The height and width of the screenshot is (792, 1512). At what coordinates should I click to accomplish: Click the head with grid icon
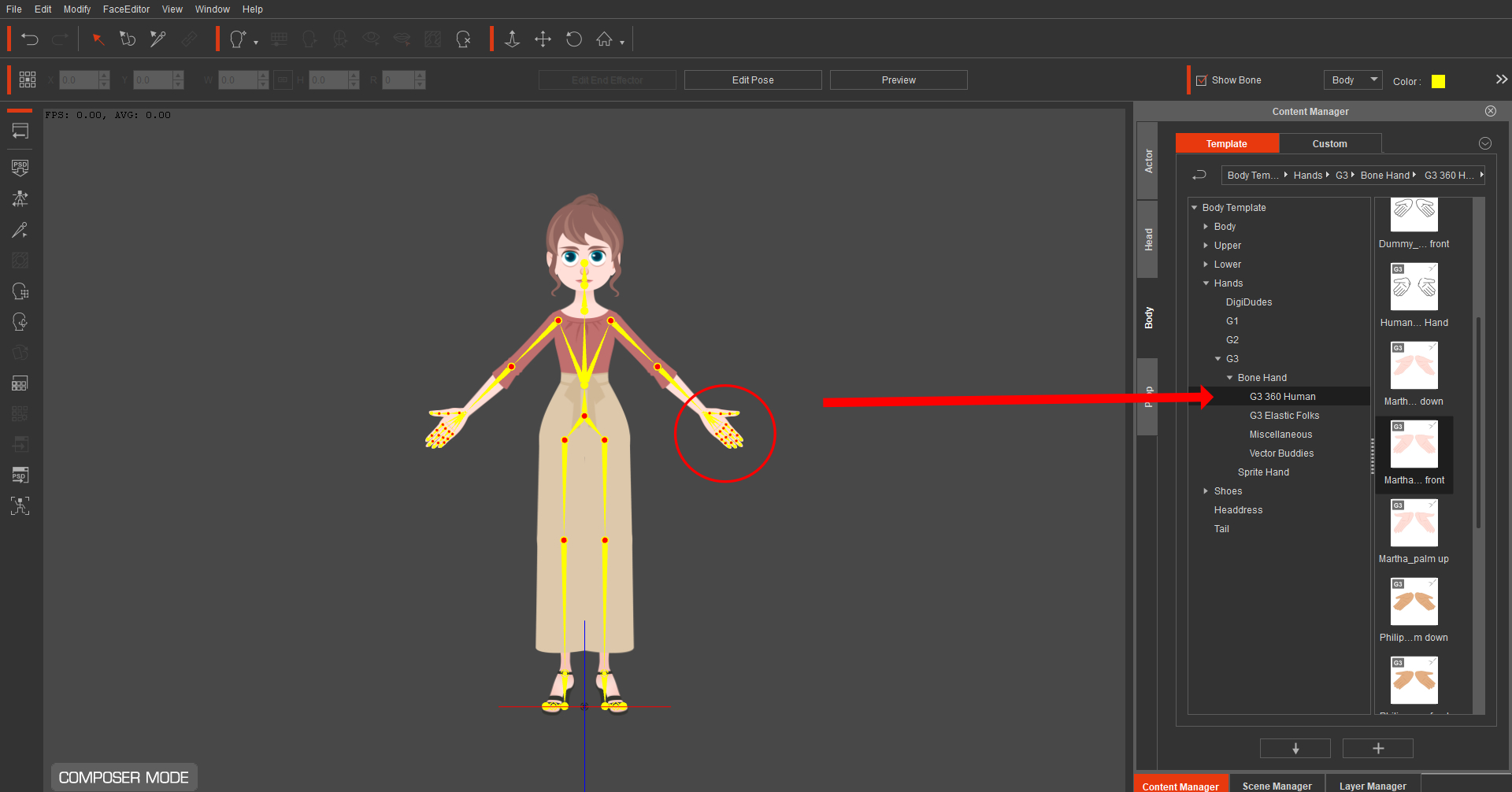coord(20,291)
